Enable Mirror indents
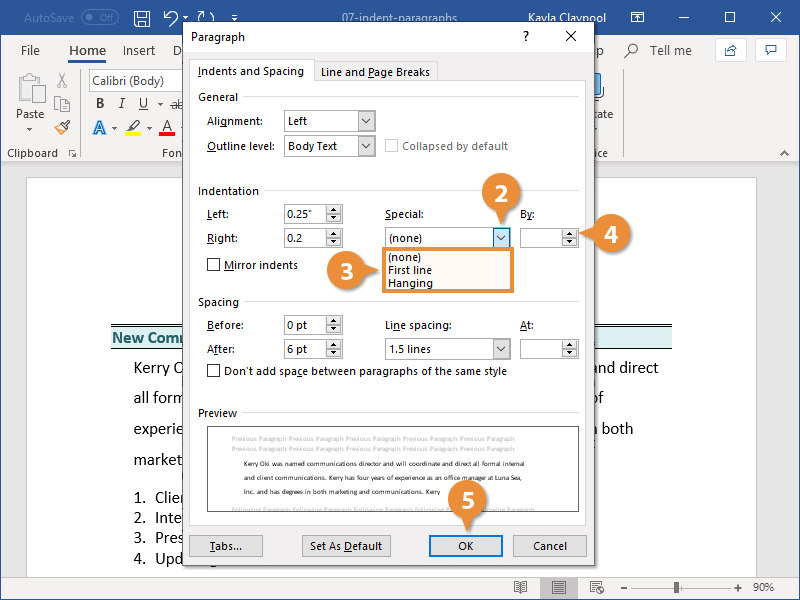Viewport: 800px width, 600px height. [x=214, y=264]
